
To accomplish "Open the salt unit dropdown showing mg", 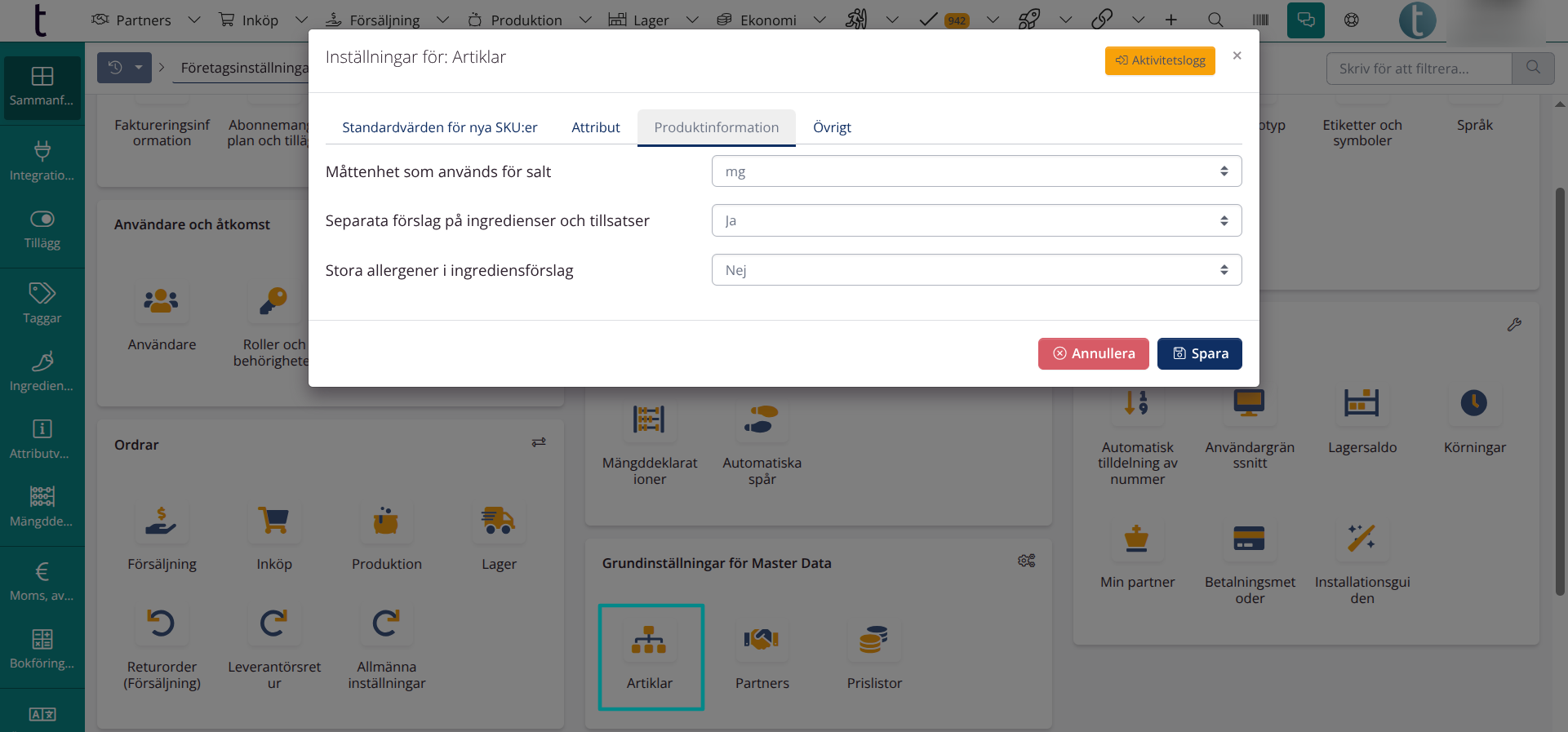I will [x=976, y=171].
